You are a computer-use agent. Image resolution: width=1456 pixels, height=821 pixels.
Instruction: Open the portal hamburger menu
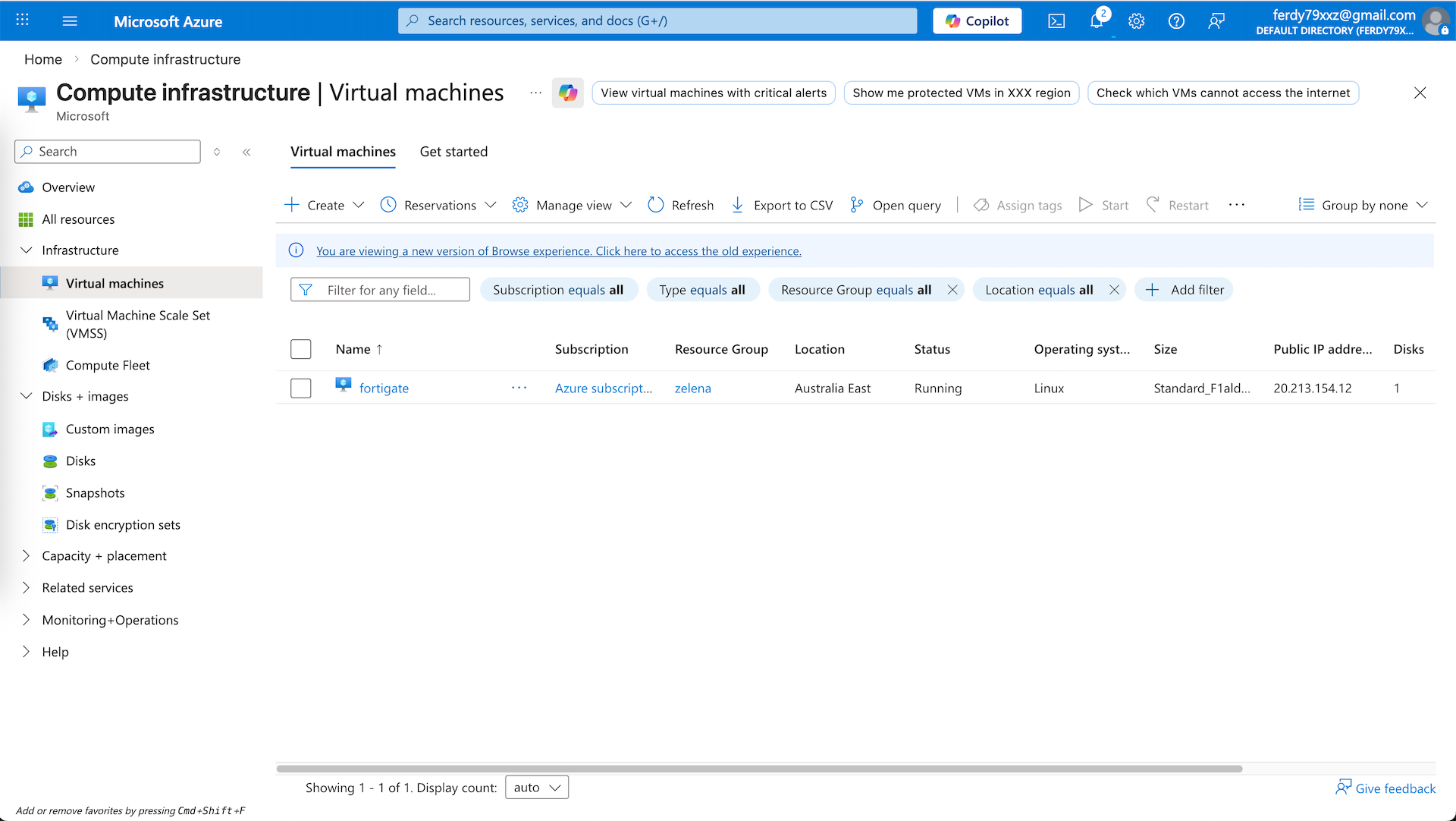70,21
